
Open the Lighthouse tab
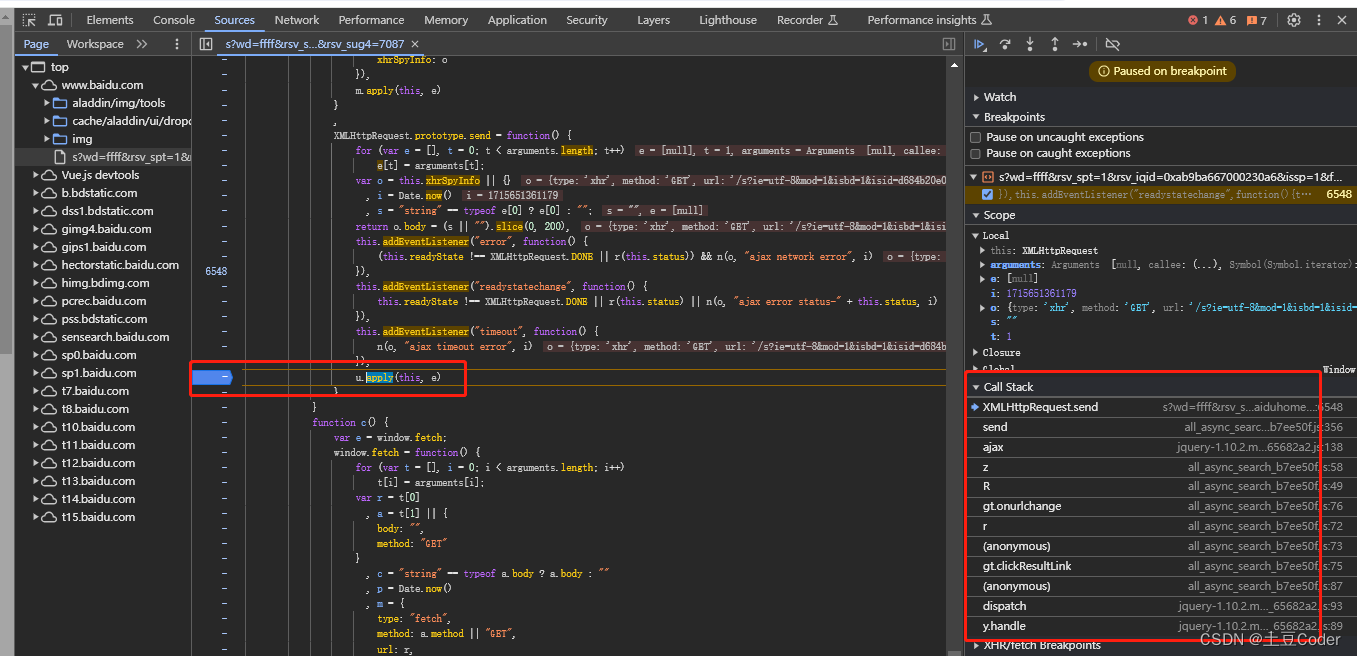pos(728,20)
